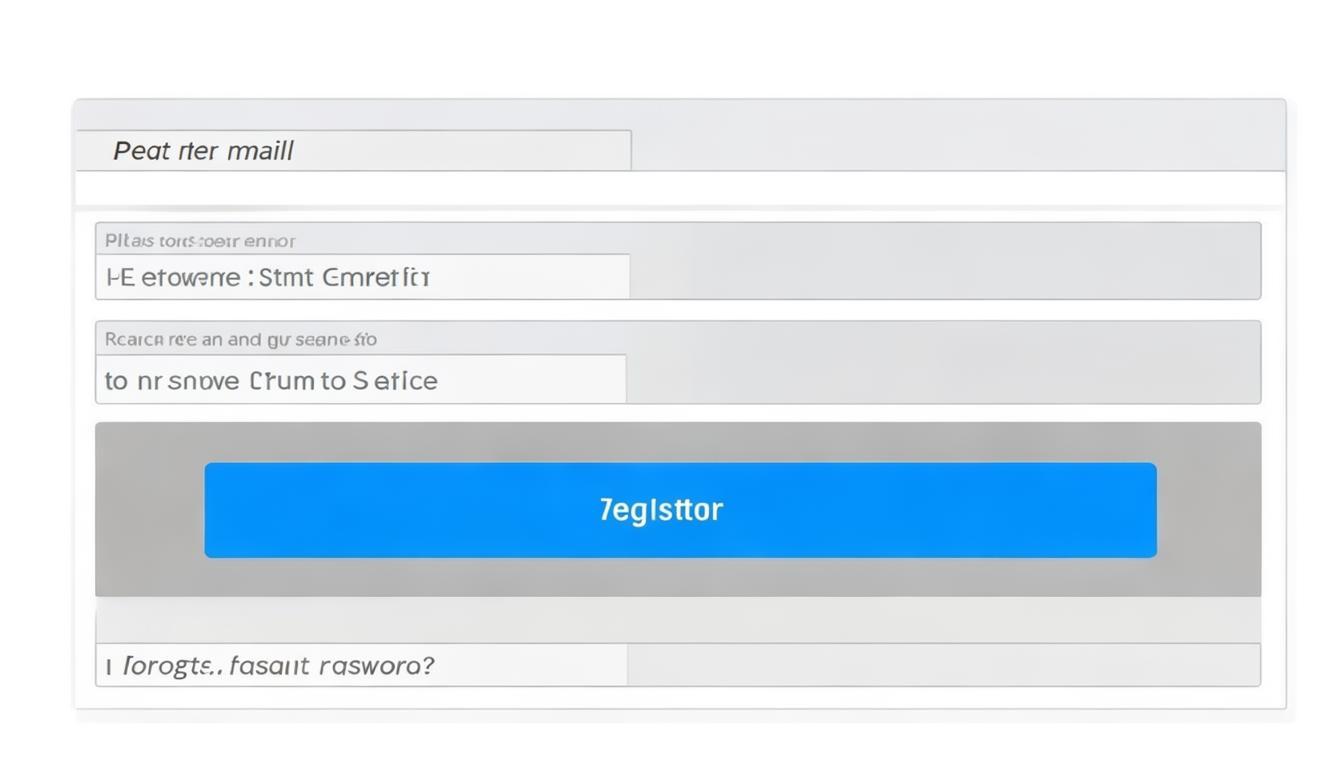Image resolution: width=1344 pixels, height=768 pixels.
Task: Click the blue "7eglsttor" button
Action: tap(680, 510)
